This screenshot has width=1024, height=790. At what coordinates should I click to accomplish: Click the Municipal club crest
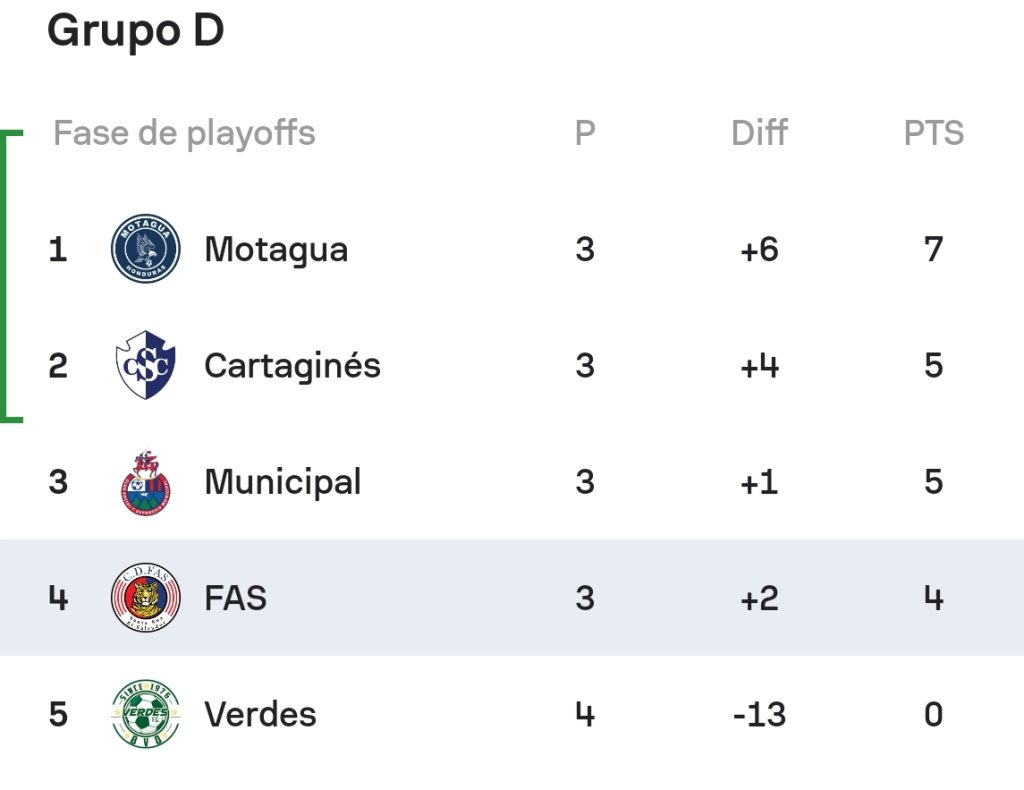click(x=146, y=482)
